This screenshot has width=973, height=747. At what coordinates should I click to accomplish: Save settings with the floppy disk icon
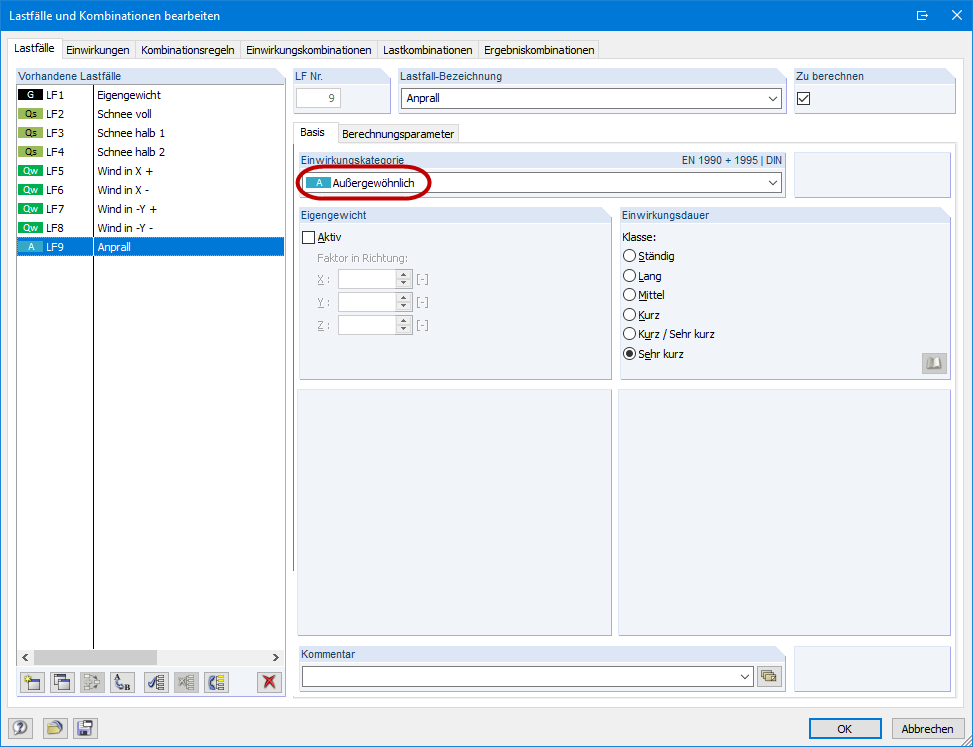pyautogui.click(x=86, y=728)
